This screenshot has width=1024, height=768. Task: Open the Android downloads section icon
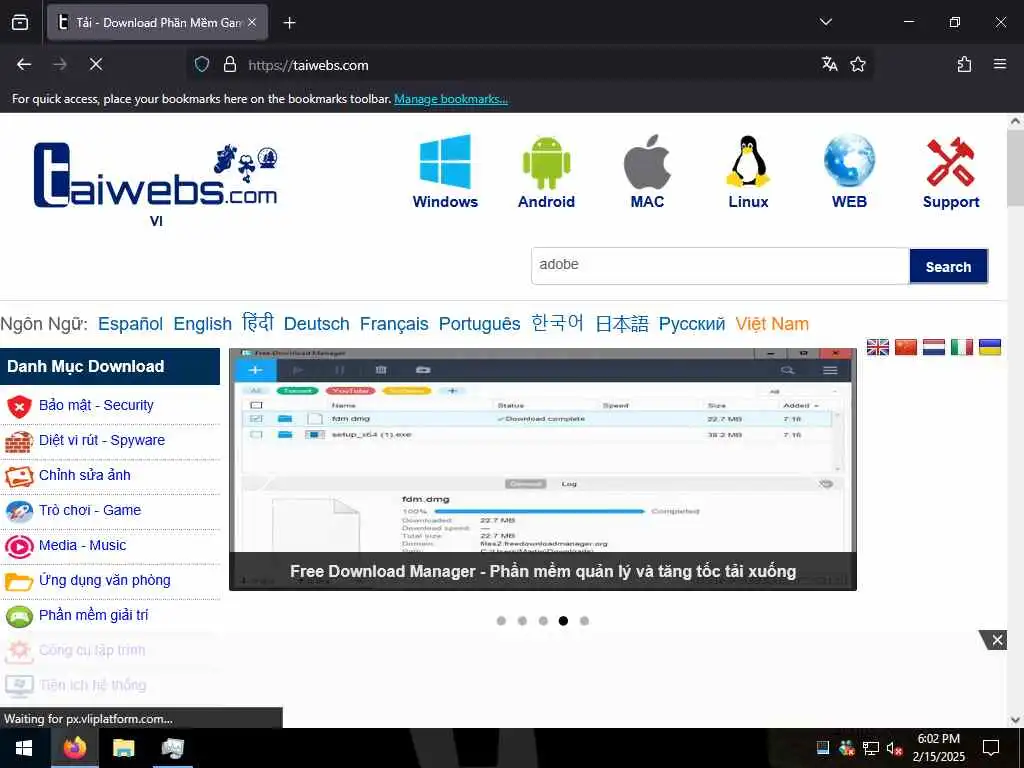click(546, 163)
